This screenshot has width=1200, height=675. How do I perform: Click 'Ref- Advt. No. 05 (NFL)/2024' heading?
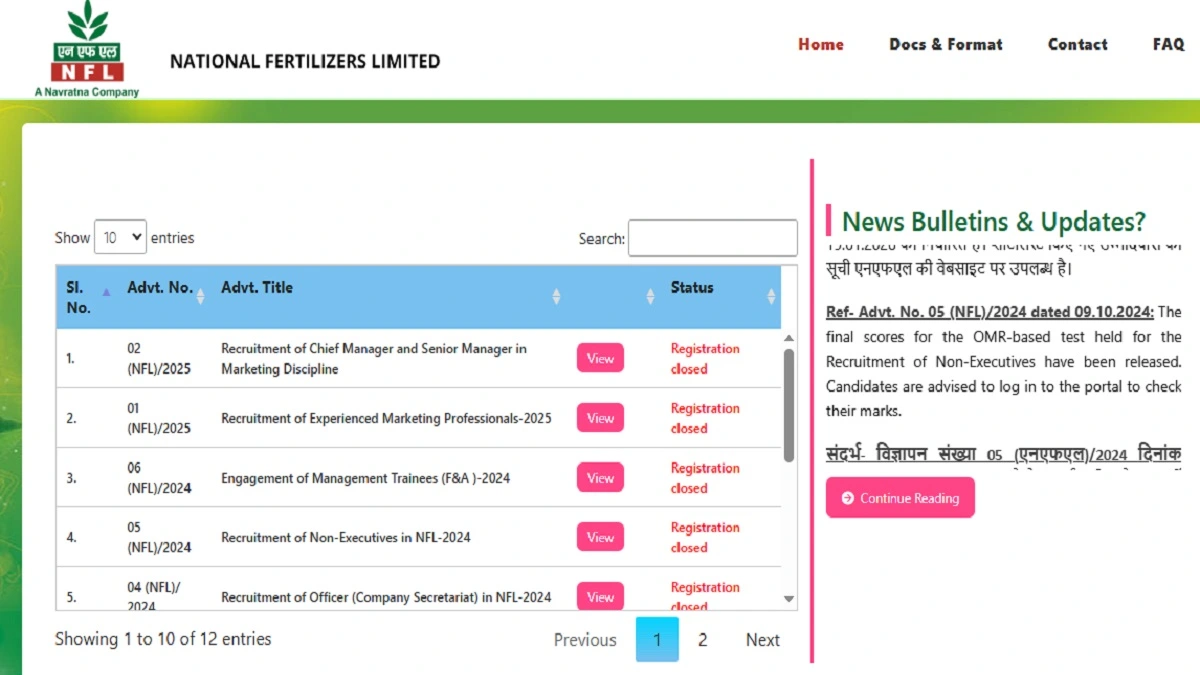tap(990, 312)
